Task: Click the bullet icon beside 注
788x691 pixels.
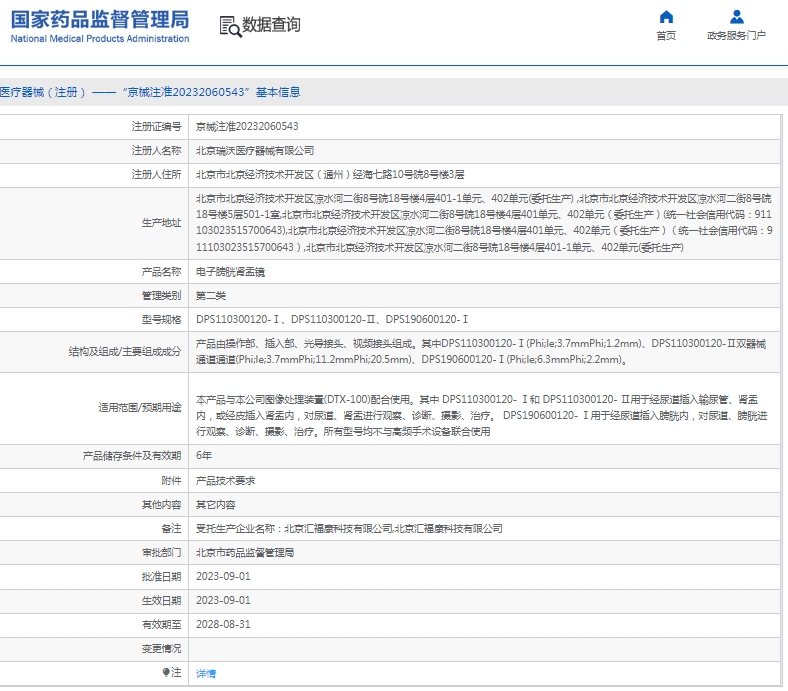Action: [166, 672]
